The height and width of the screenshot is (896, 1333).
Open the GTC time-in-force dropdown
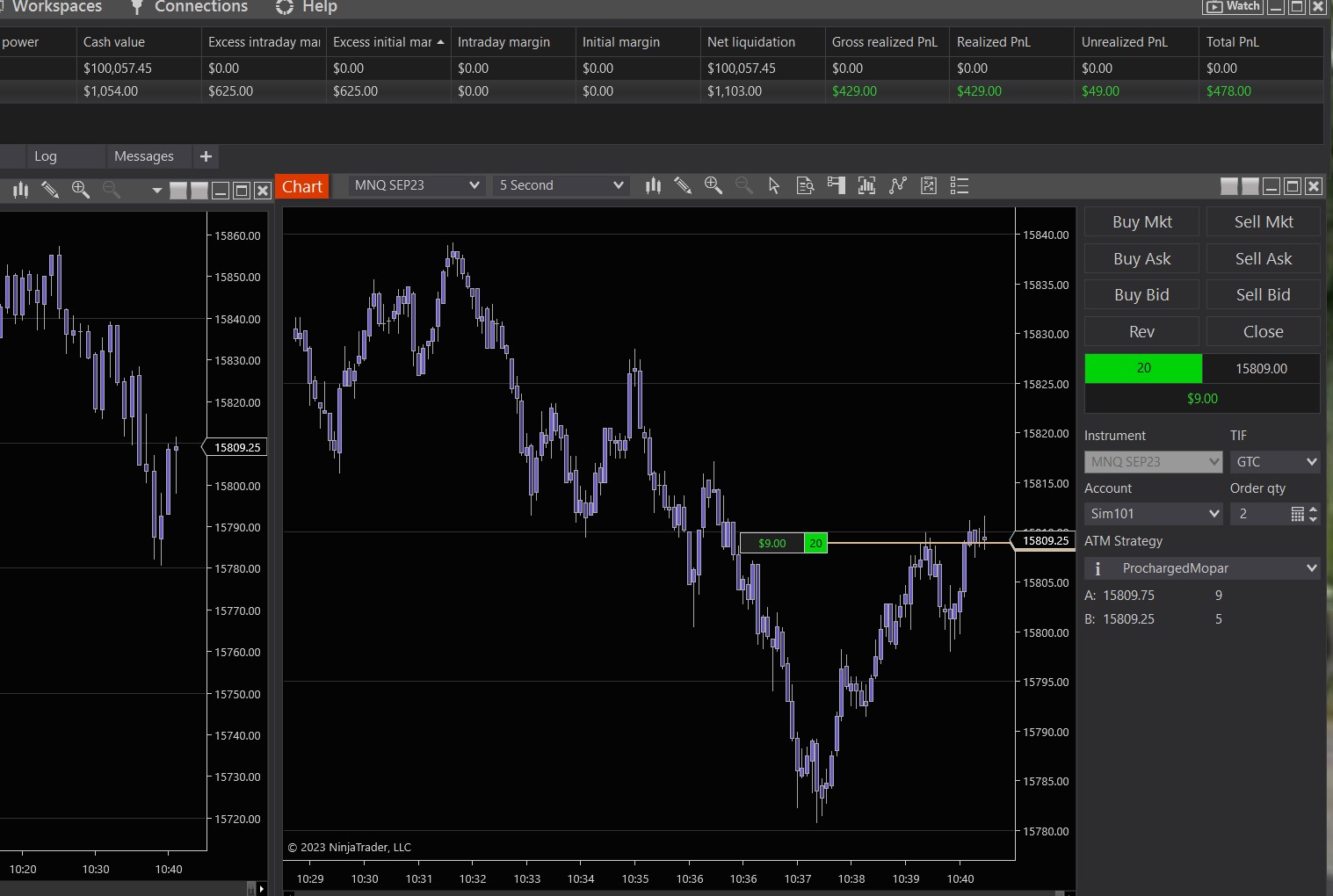pos(1275,462)
